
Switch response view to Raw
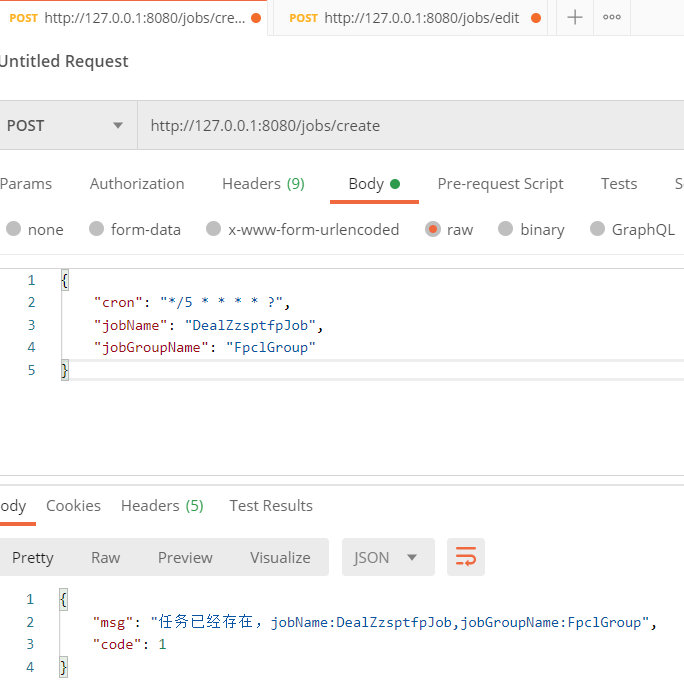(106, 557)
